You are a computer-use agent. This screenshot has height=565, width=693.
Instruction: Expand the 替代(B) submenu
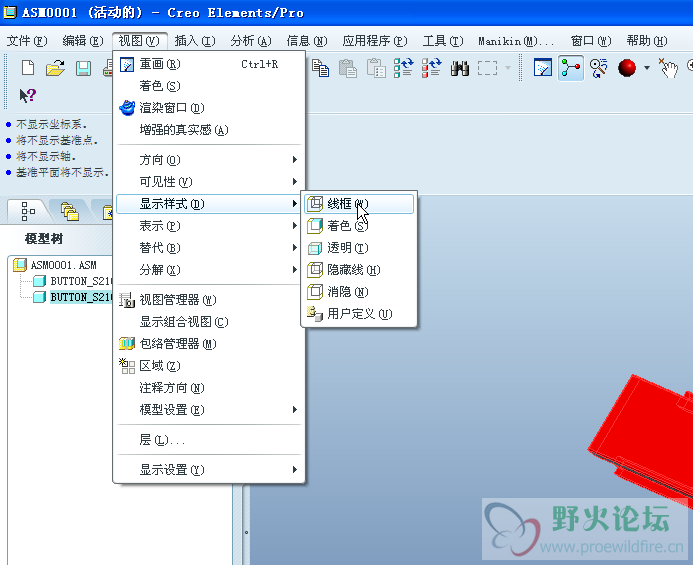click(209, 248)
